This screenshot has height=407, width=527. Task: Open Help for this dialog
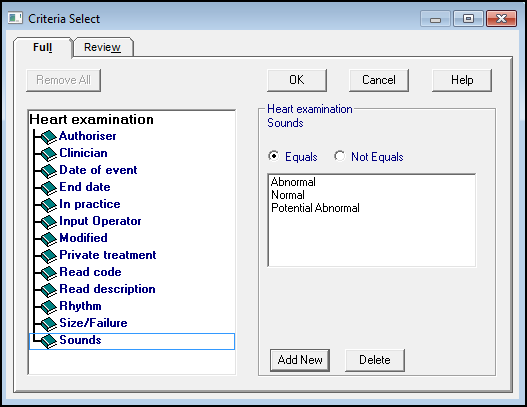pyautogui.click(x=462, y=80)
